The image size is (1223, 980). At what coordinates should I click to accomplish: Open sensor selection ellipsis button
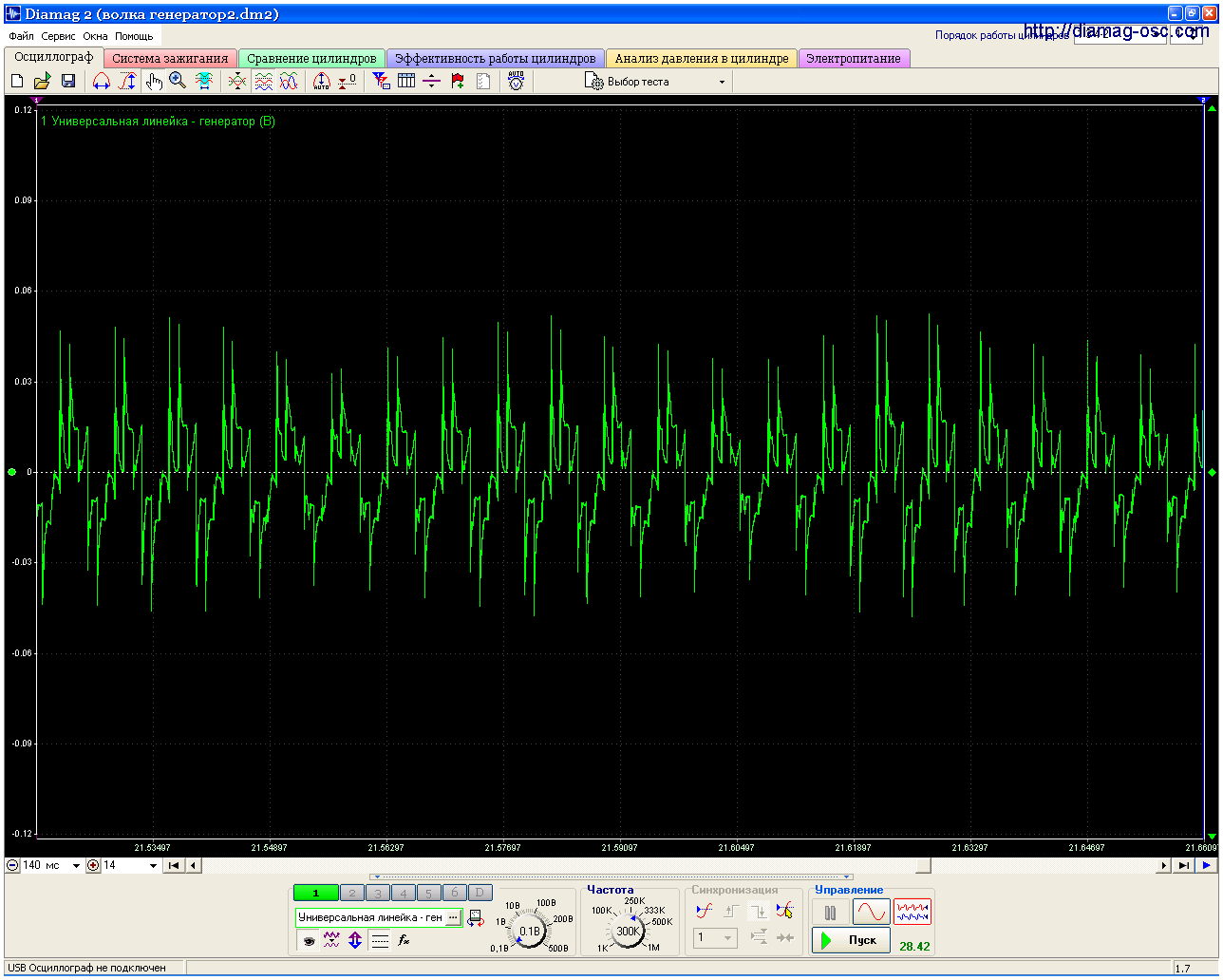(x=453, y=917)
